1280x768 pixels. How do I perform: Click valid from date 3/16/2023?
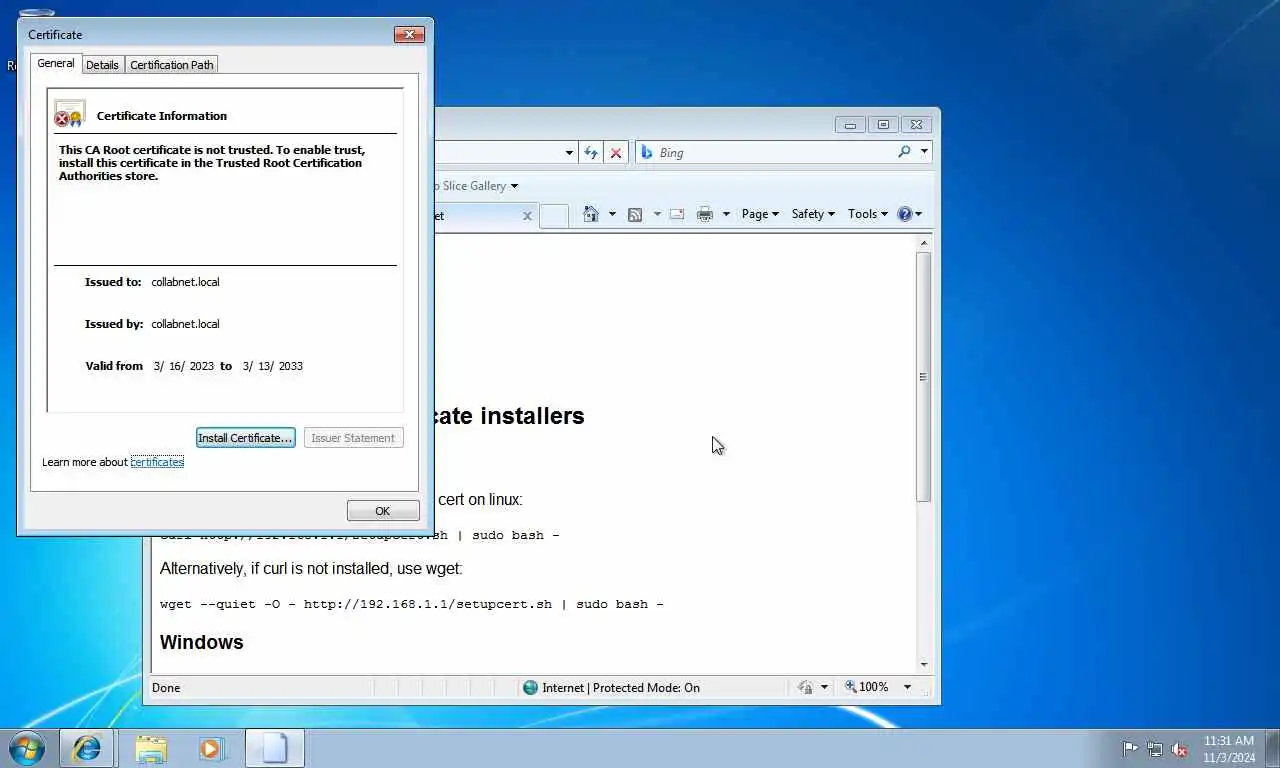tap(184, 366)
